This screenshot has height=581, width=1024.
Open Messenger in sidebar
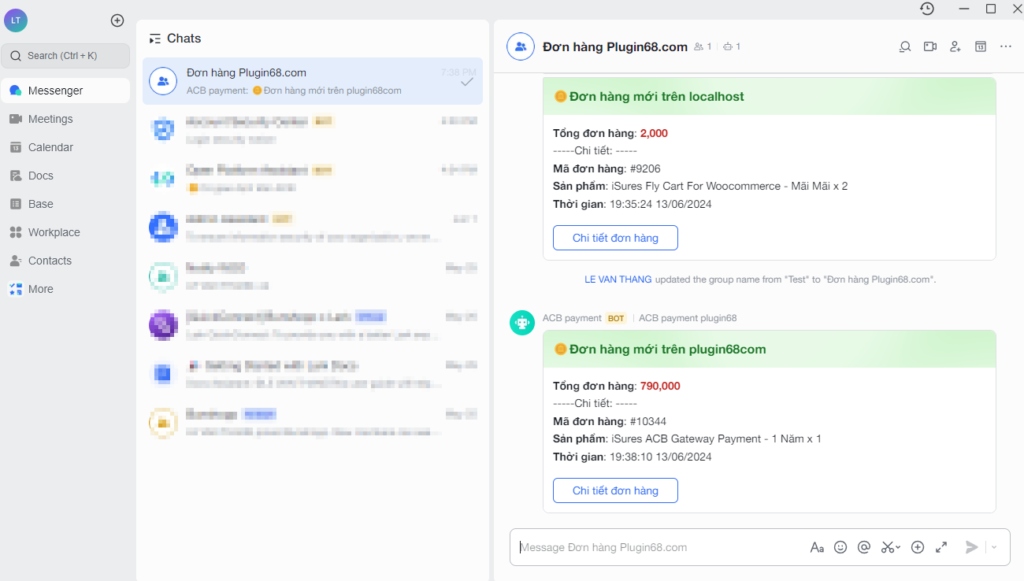(65, 90)
